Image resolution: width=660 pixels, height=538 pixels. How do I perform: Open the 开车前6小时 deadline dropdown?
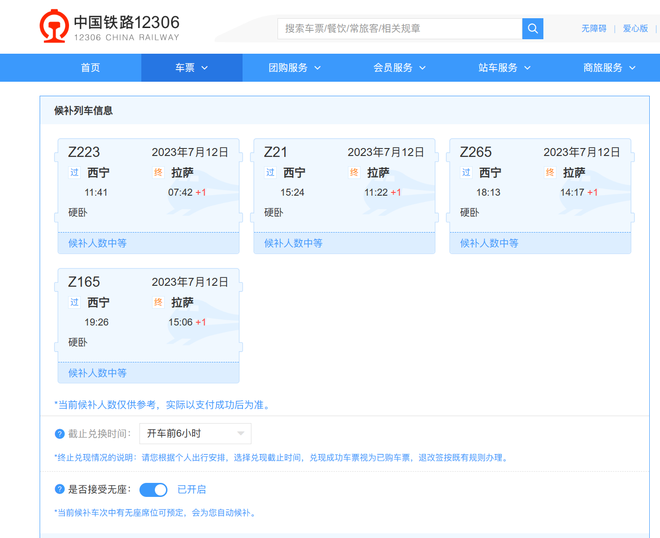pos(195,434)
